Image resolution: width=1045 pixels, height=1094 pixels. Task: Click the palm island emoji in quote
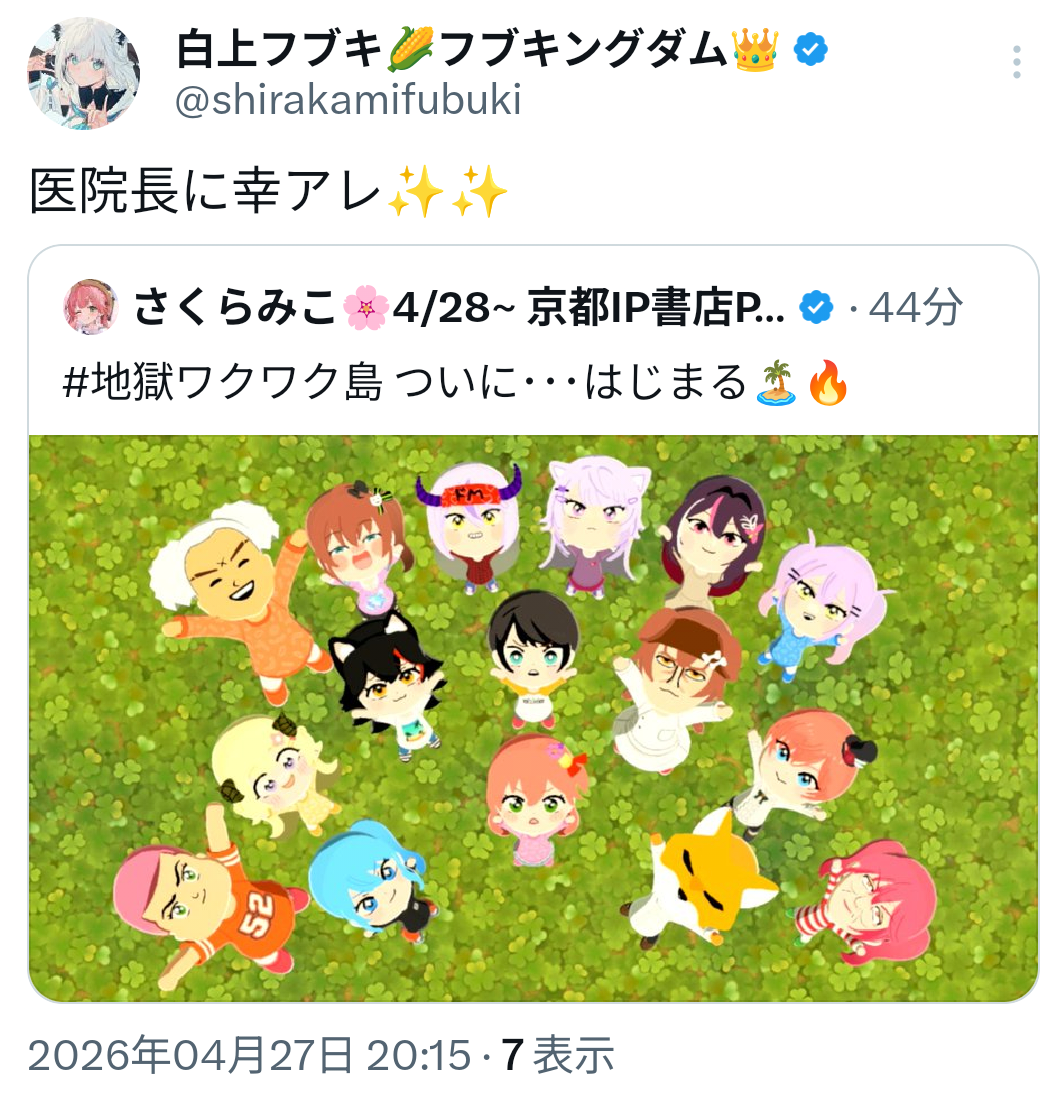pos(776,383)
